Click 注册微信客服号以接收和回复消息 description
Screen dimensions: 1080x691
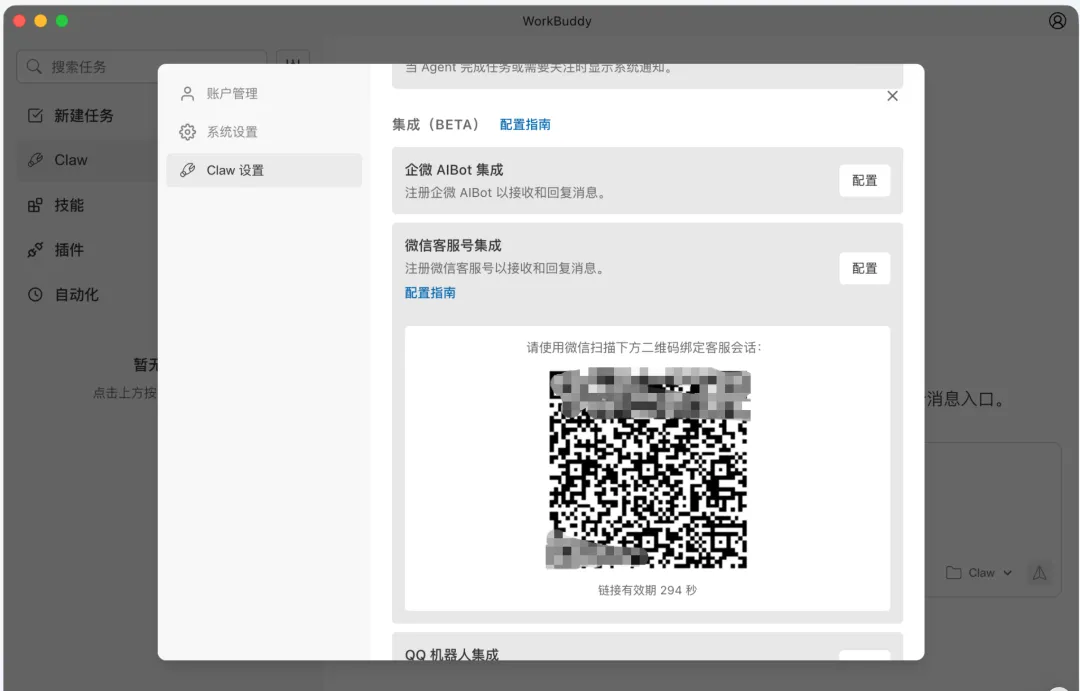click(506, 268)
